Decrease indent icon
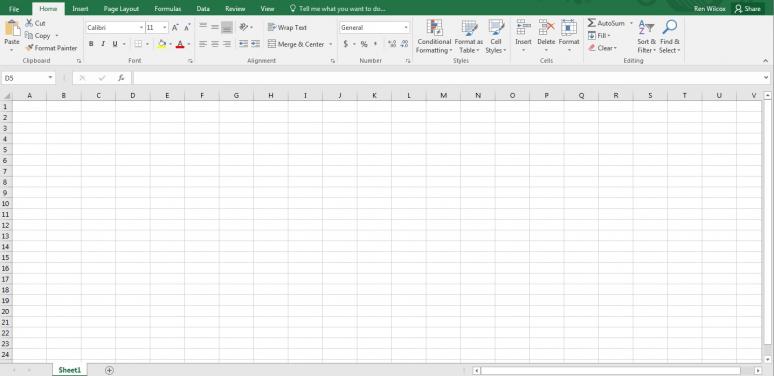Screen dimensions: 774x376 click(x=243, y=44)
